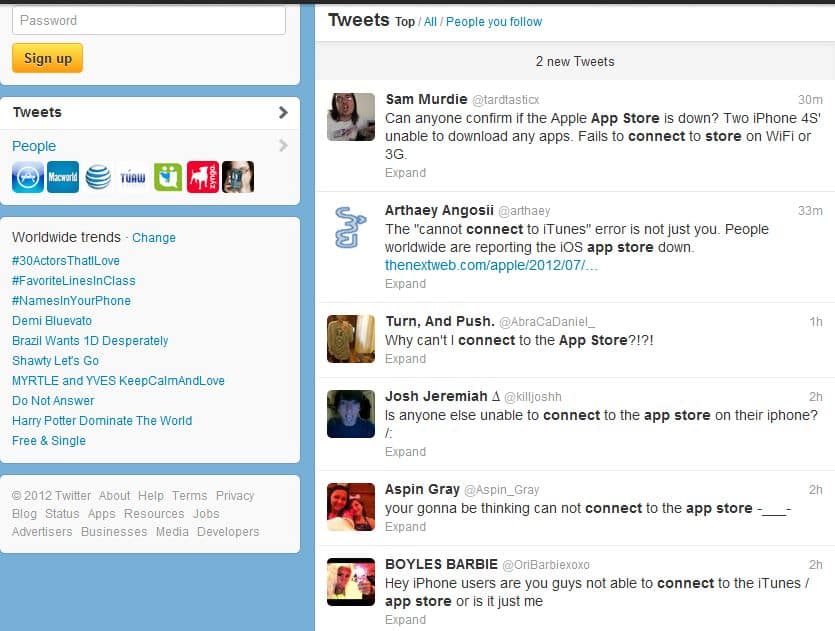Click the Zynga red dog icon

point(203,177)
